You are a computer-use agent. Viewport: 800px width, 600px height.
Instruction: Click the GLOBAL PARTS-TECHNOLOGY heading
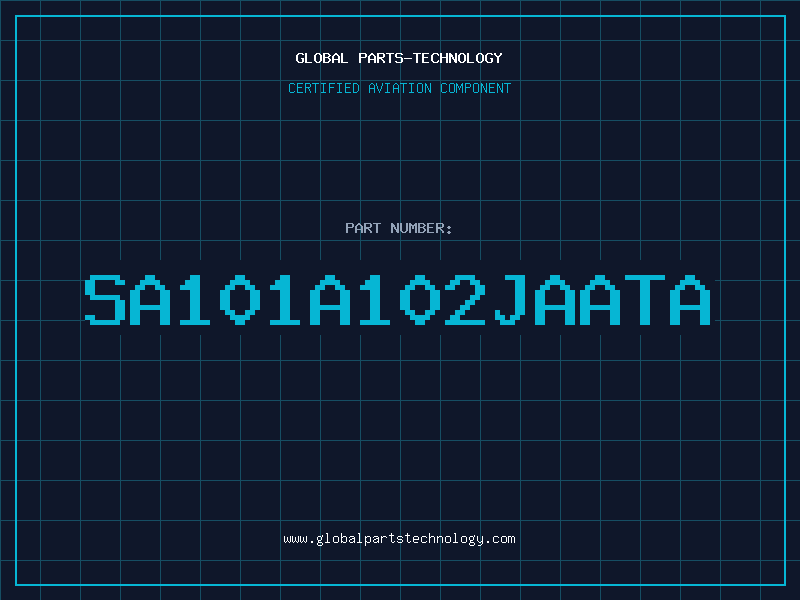click(399, 58)
